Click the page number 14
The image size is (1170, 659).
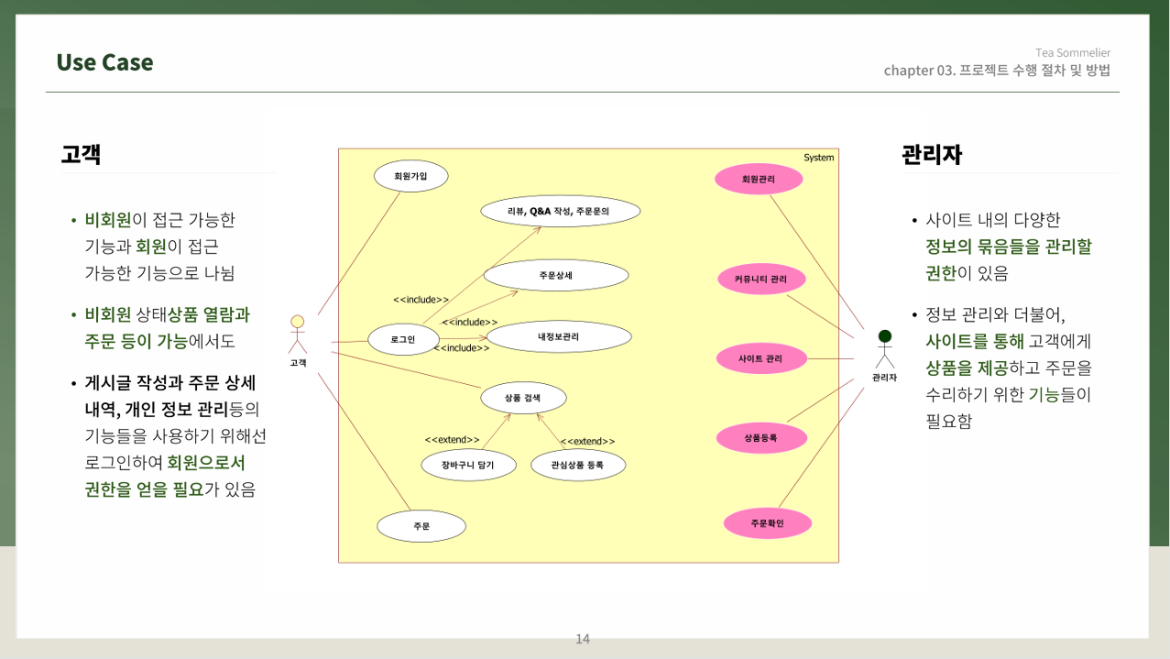[583, 639]
